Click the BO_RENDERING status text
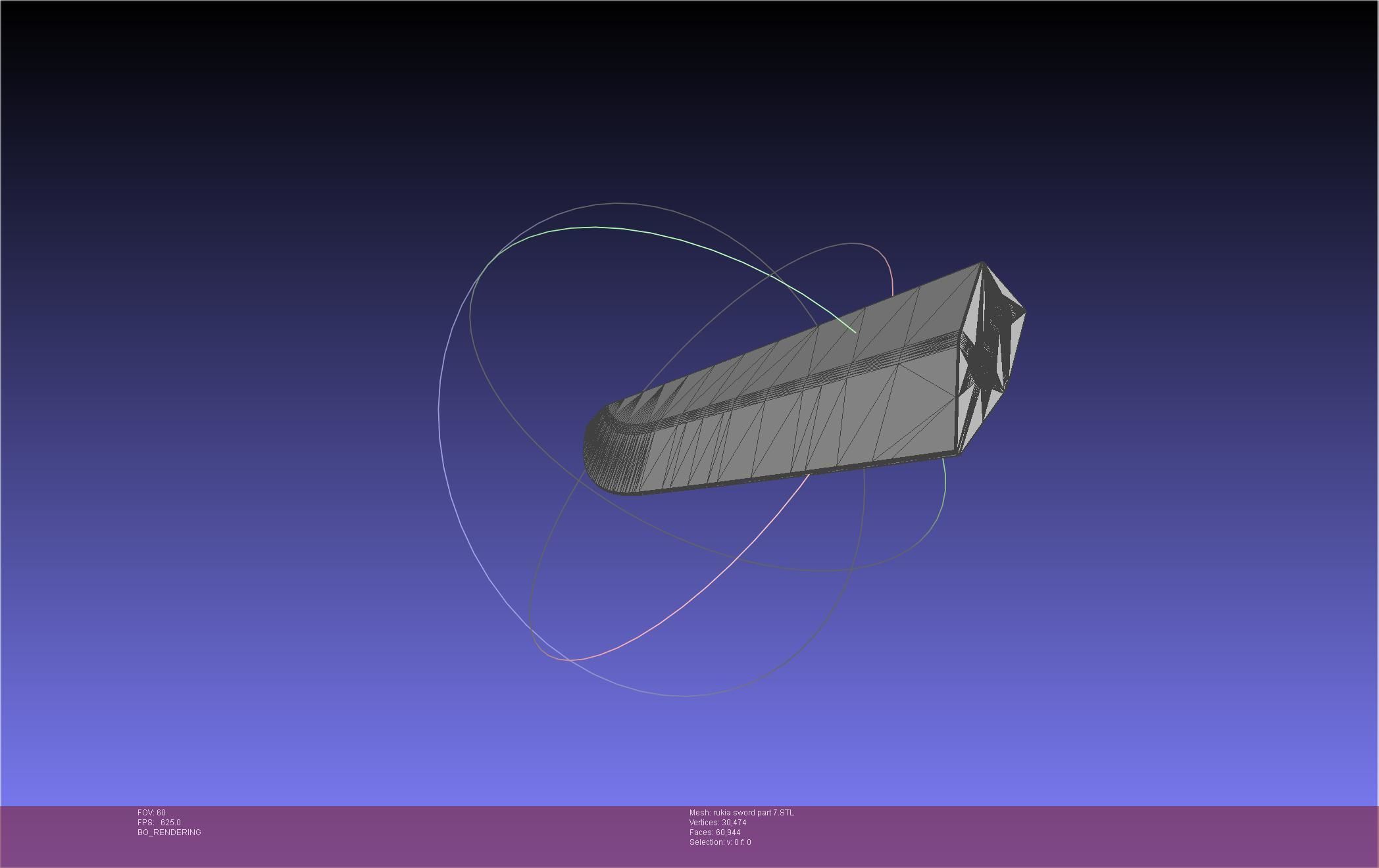1379x868 pixels. (169, 832)
